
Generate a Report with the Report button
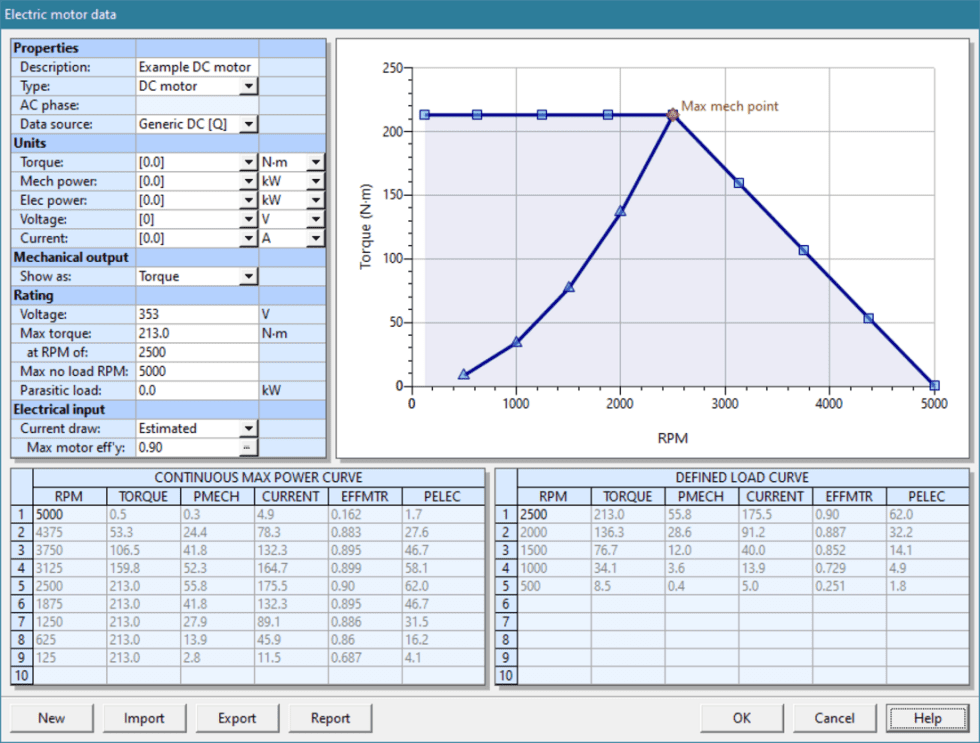[330, 718]
